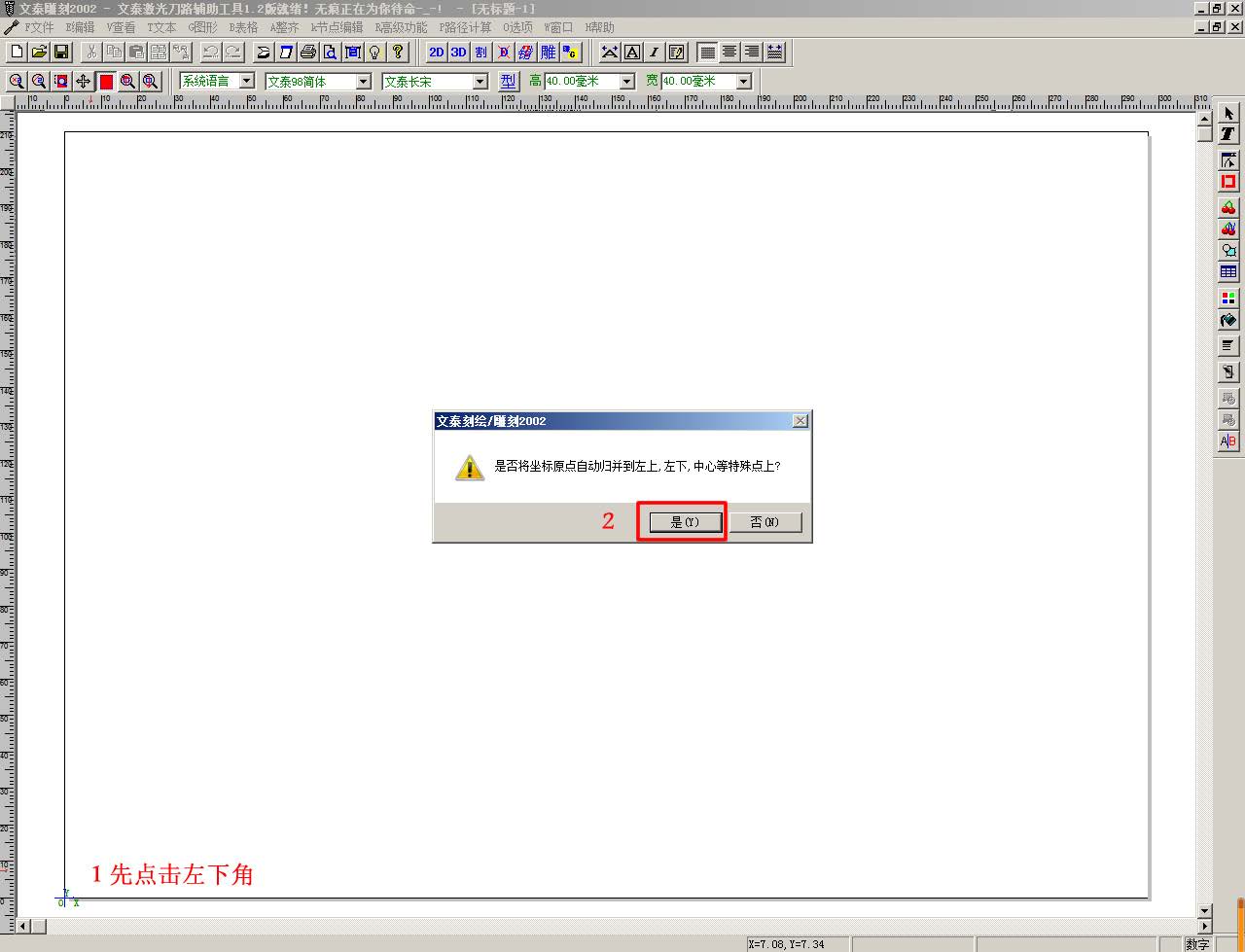Open the width 40.00毫米 dropdown
1245x952 pixels.
tap(743, 82)
